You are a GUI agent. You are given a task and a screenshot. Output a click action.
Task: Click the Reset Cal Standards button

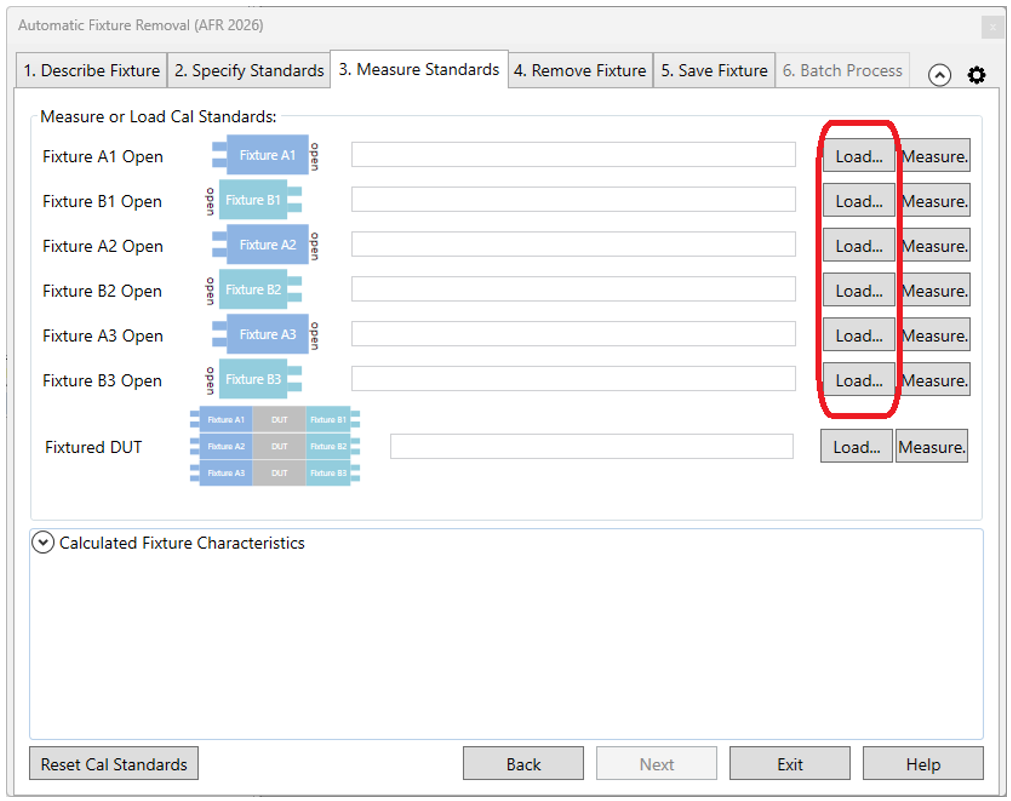coord(114,764)
